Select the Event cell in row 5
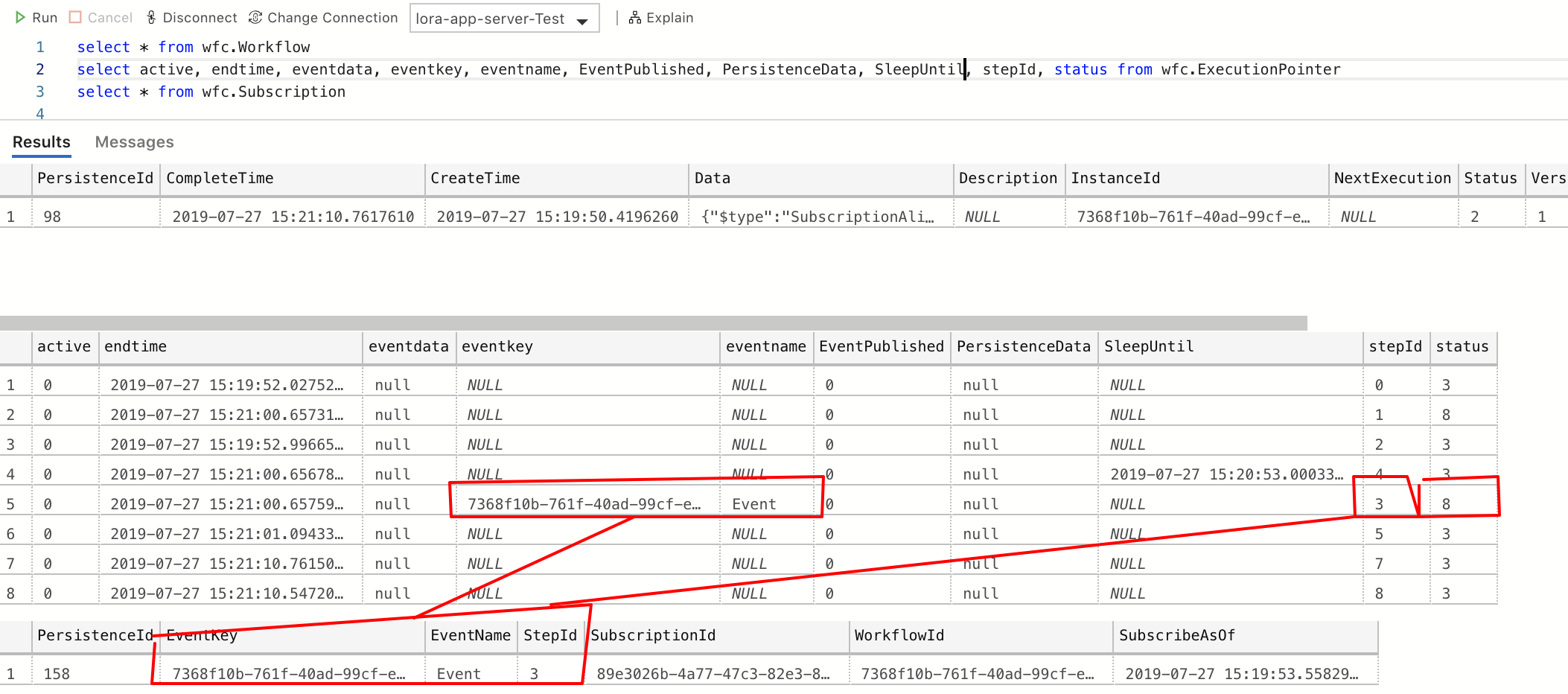This screenshot has height=694, width=1568. [753, 503]
